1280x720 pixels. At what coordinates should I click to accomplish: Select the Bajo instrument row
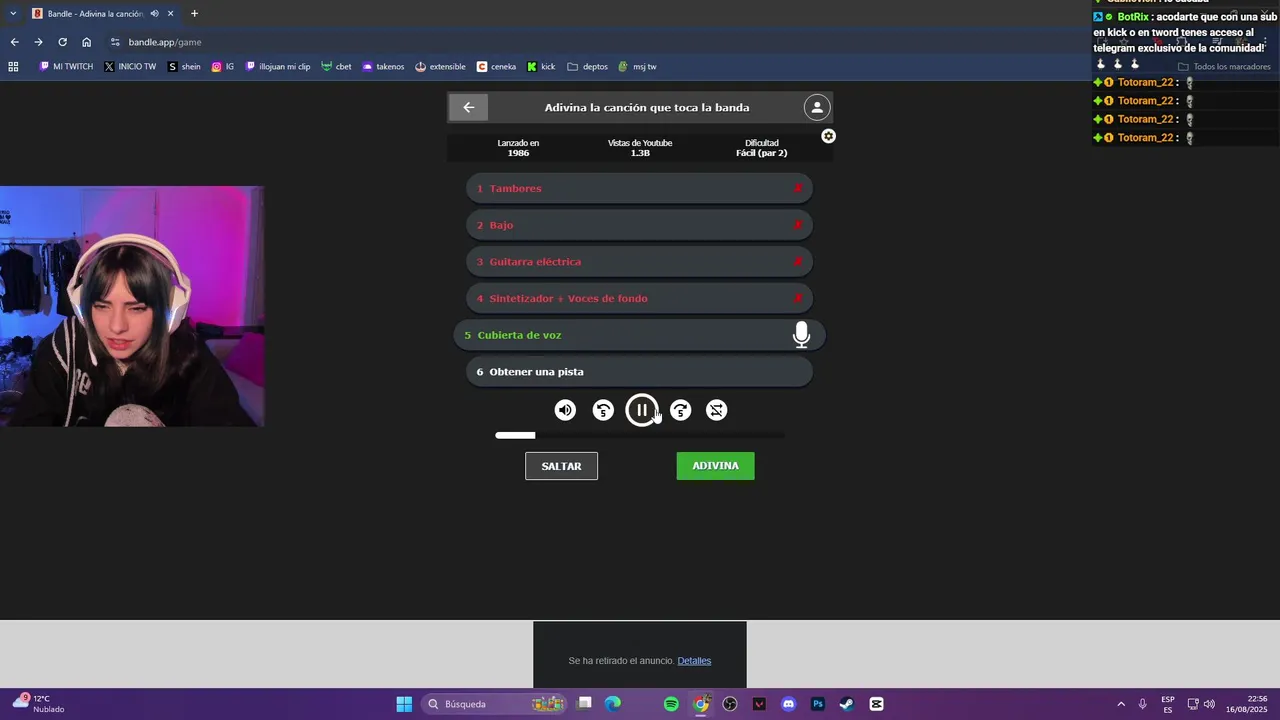639,225
